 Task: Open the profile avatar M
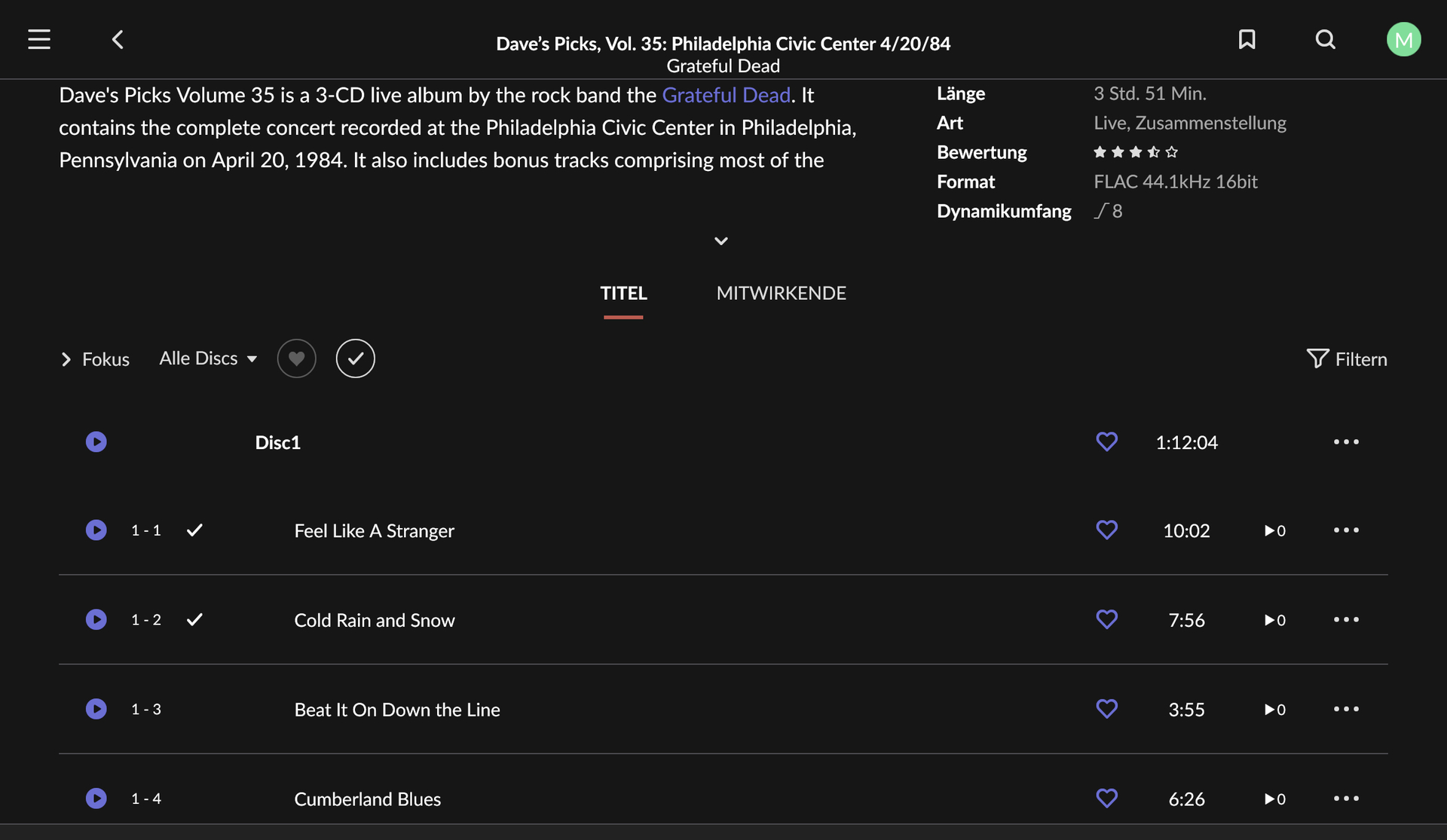pyautogui.click(x=1403, y=39)
